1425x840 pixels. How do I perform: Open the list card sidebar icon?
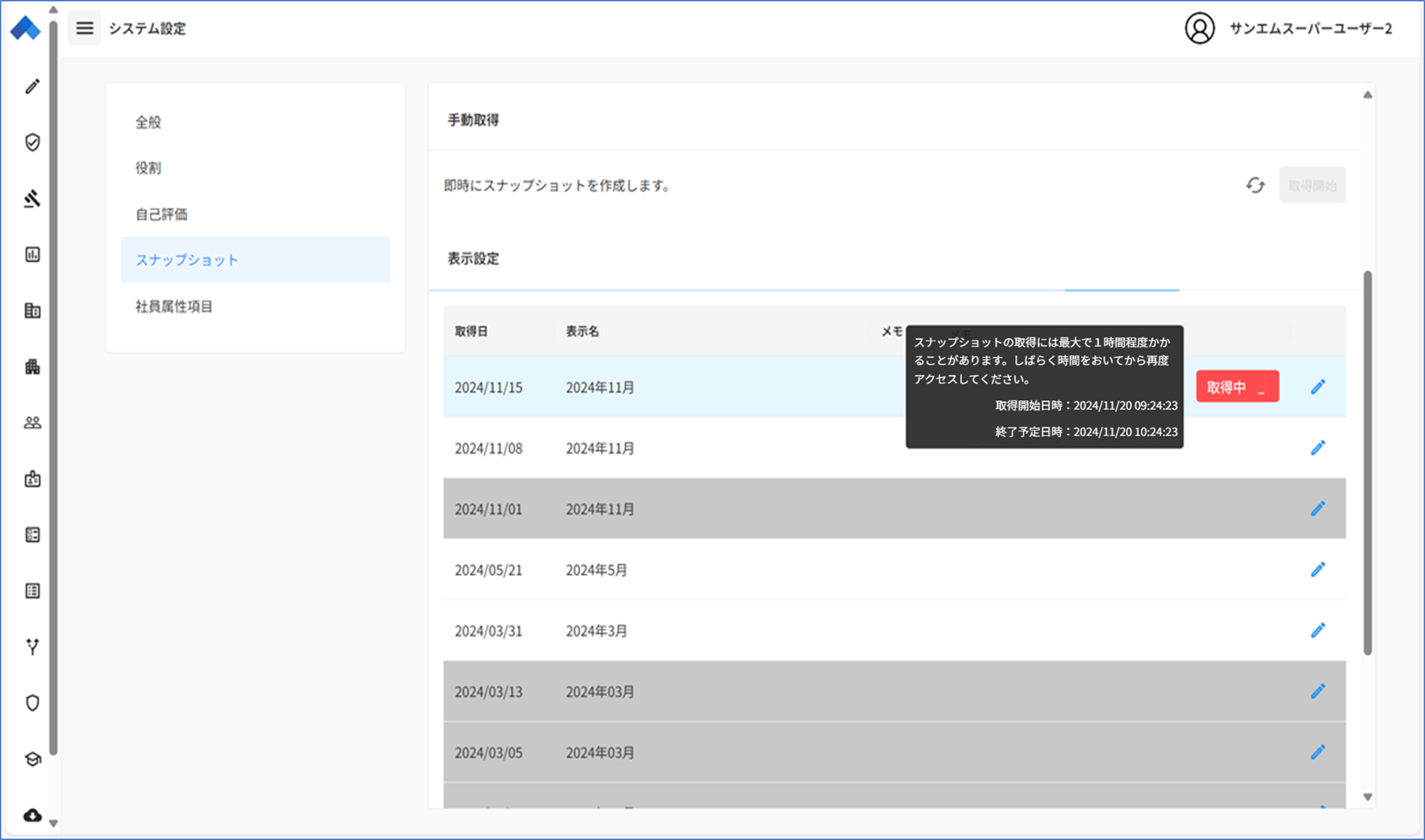pos(32,535)
